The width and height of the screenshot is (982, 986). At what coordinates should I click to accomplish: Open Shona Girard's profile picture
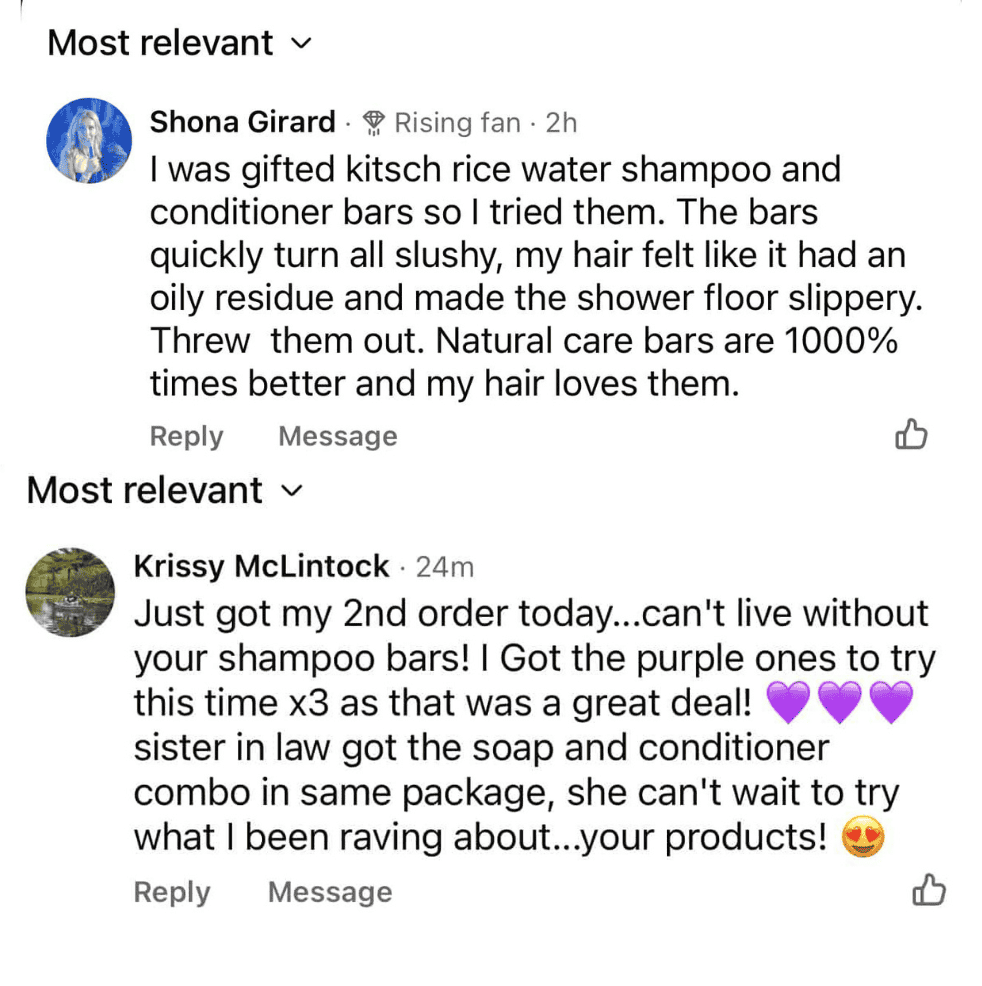pos(90,141)
